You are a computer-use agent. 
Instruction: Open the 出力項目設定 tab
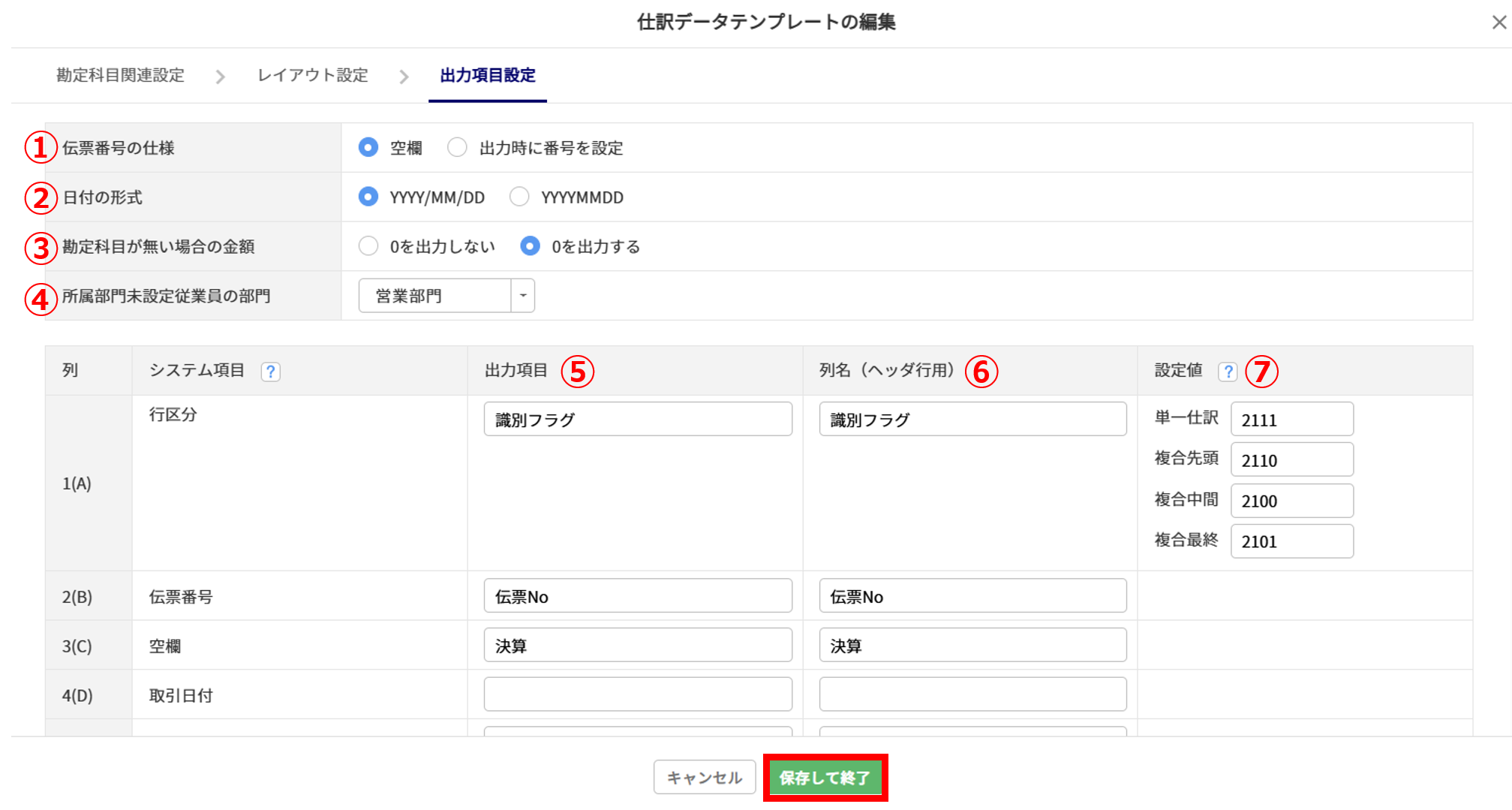(x=487, y=76)
